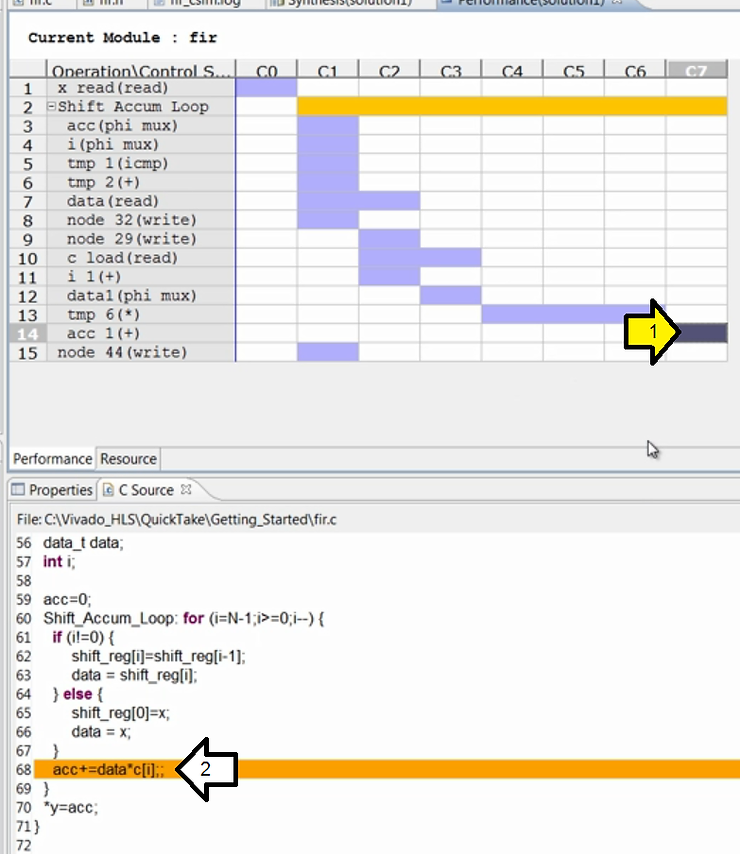Click the fir.c file path label

pos(177,519)
